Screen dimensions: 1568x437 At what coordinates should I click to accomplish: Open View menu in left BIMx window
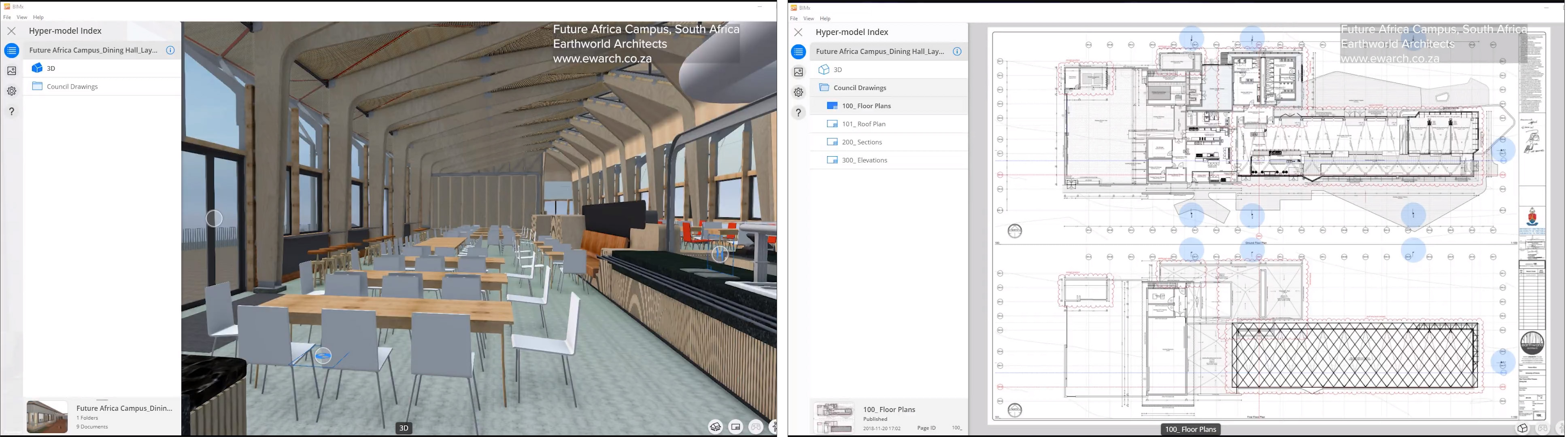click(x=22, y=17)
